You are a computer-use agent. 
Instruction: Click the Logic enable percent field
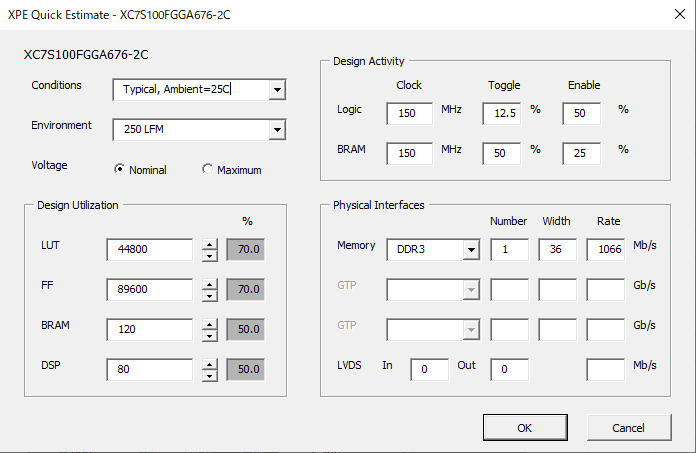581,114
